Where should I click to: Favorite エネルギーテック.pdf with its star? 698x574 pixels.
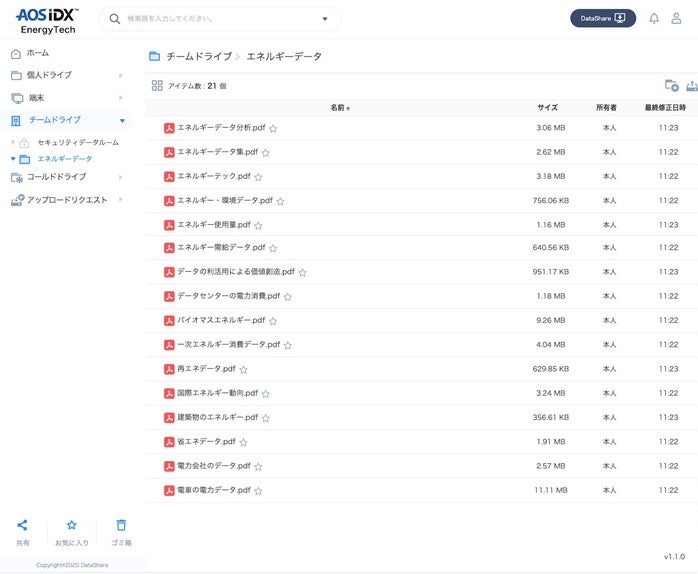tap(258, 177)
